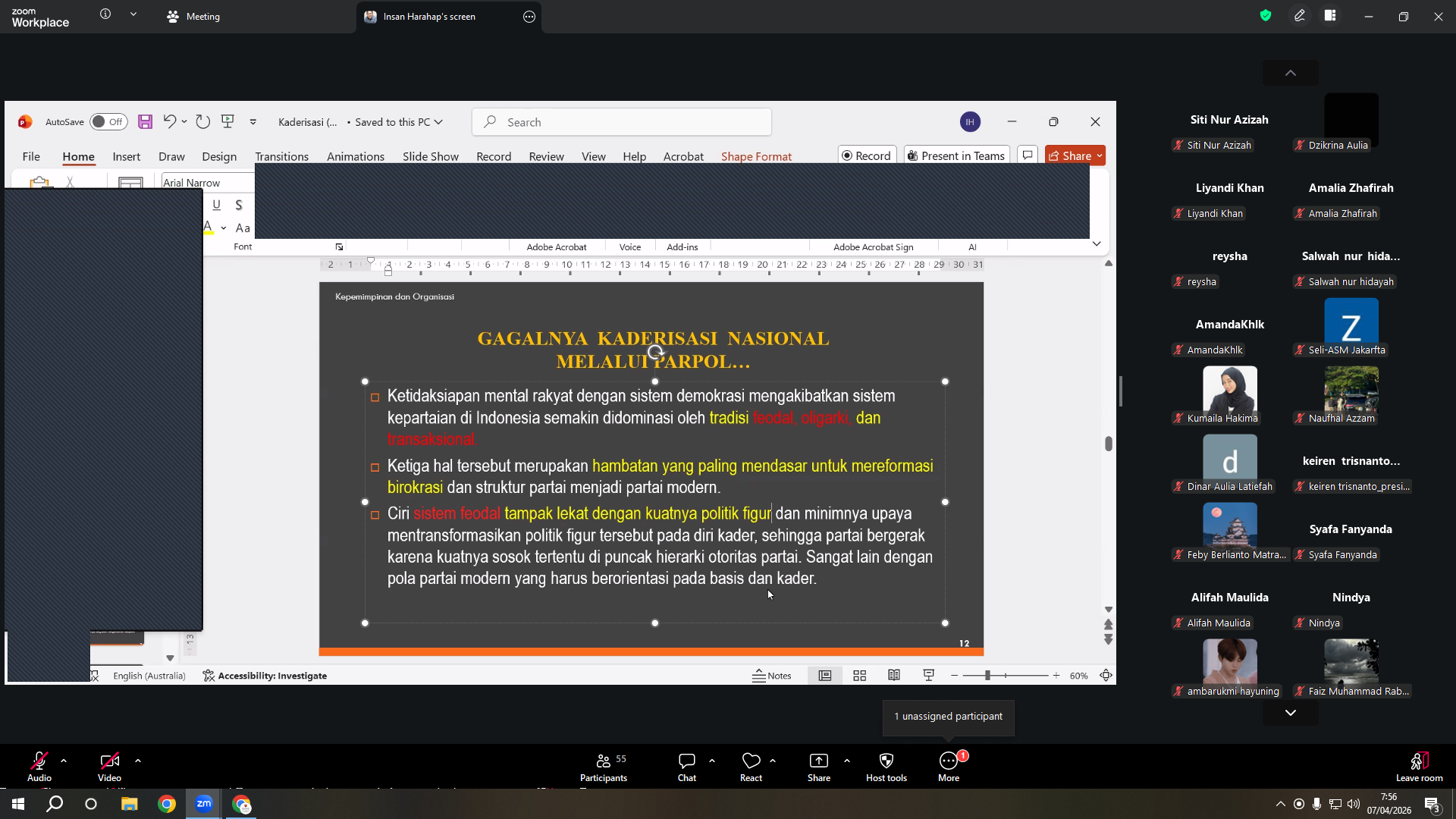Screen dimensions: 1456x819
Task: Open Zoom React menu
Action: pos(752,767)
